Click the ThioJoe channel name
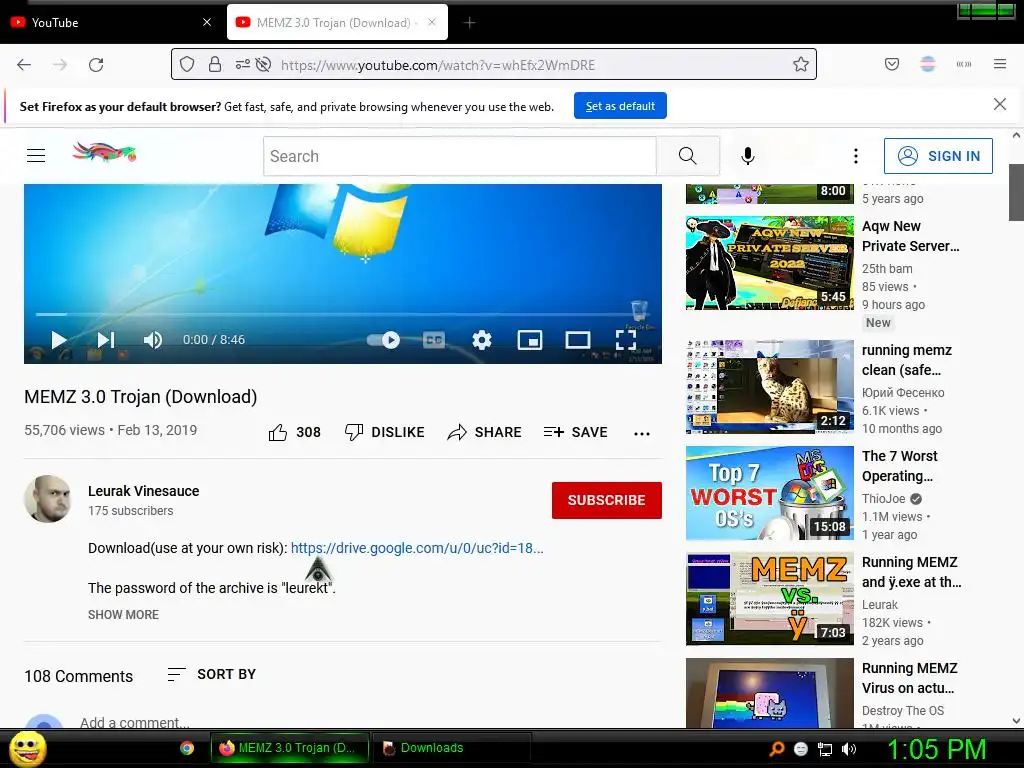1024x768 pixels. (x=884, y=498)
